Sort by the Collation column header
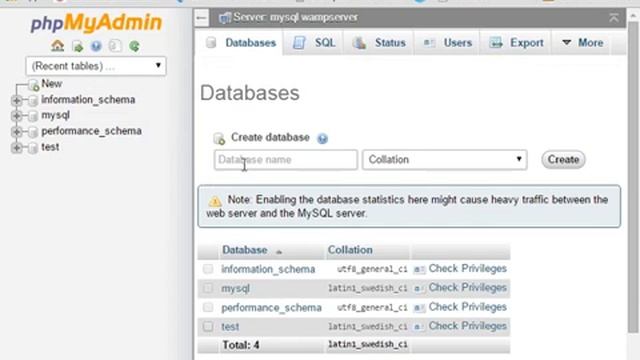640x360 pixels. point(350,250)
